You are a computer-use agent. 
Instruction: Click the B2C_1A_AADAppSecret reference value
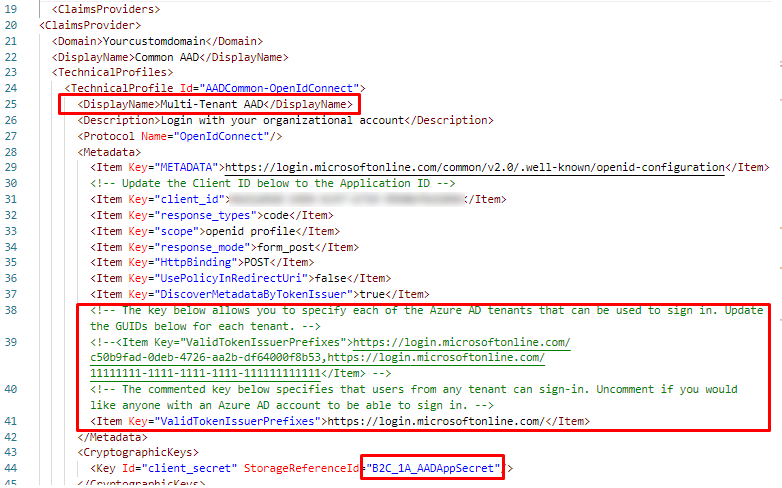tap(433, 467)
